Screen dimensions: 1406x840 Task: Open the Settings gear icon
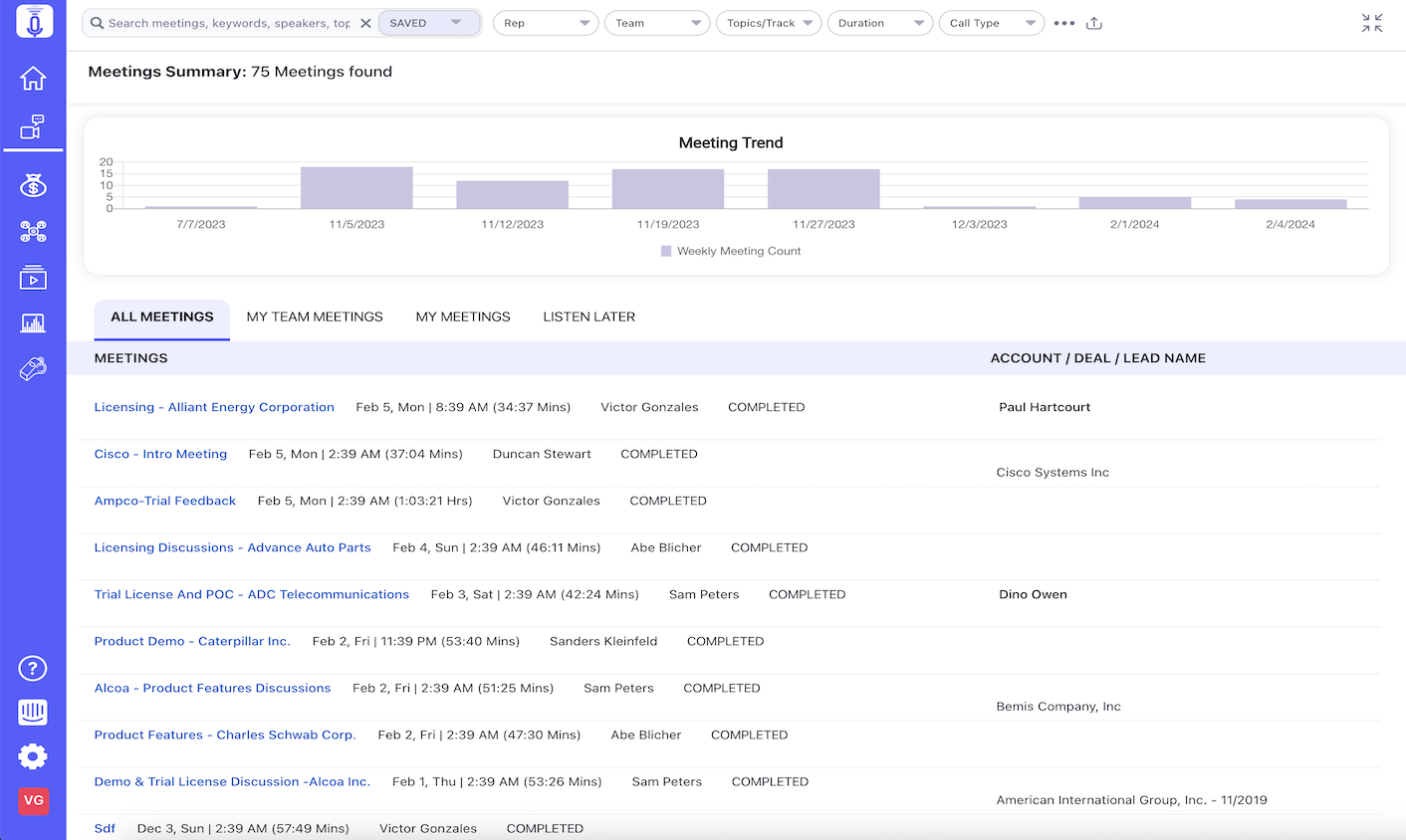(33, 756)
